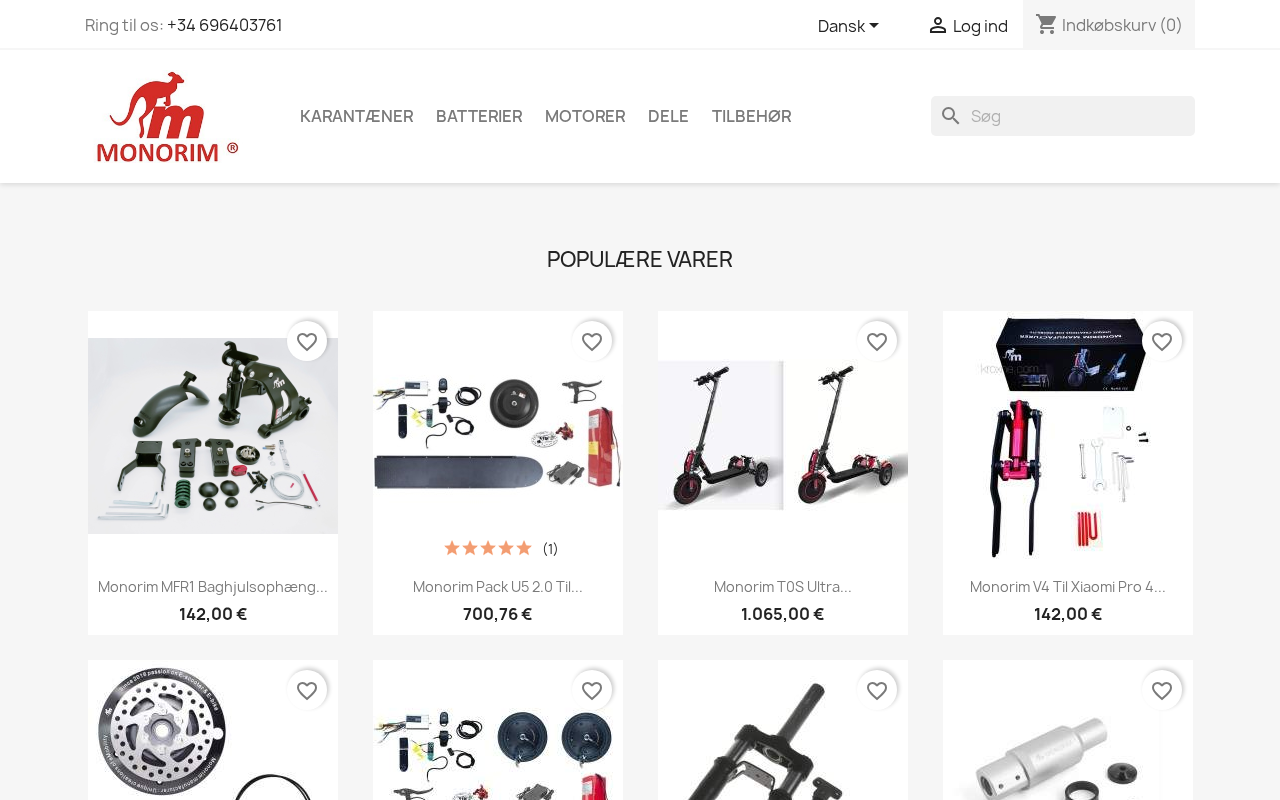Click the Log ind link

[980, 26]
